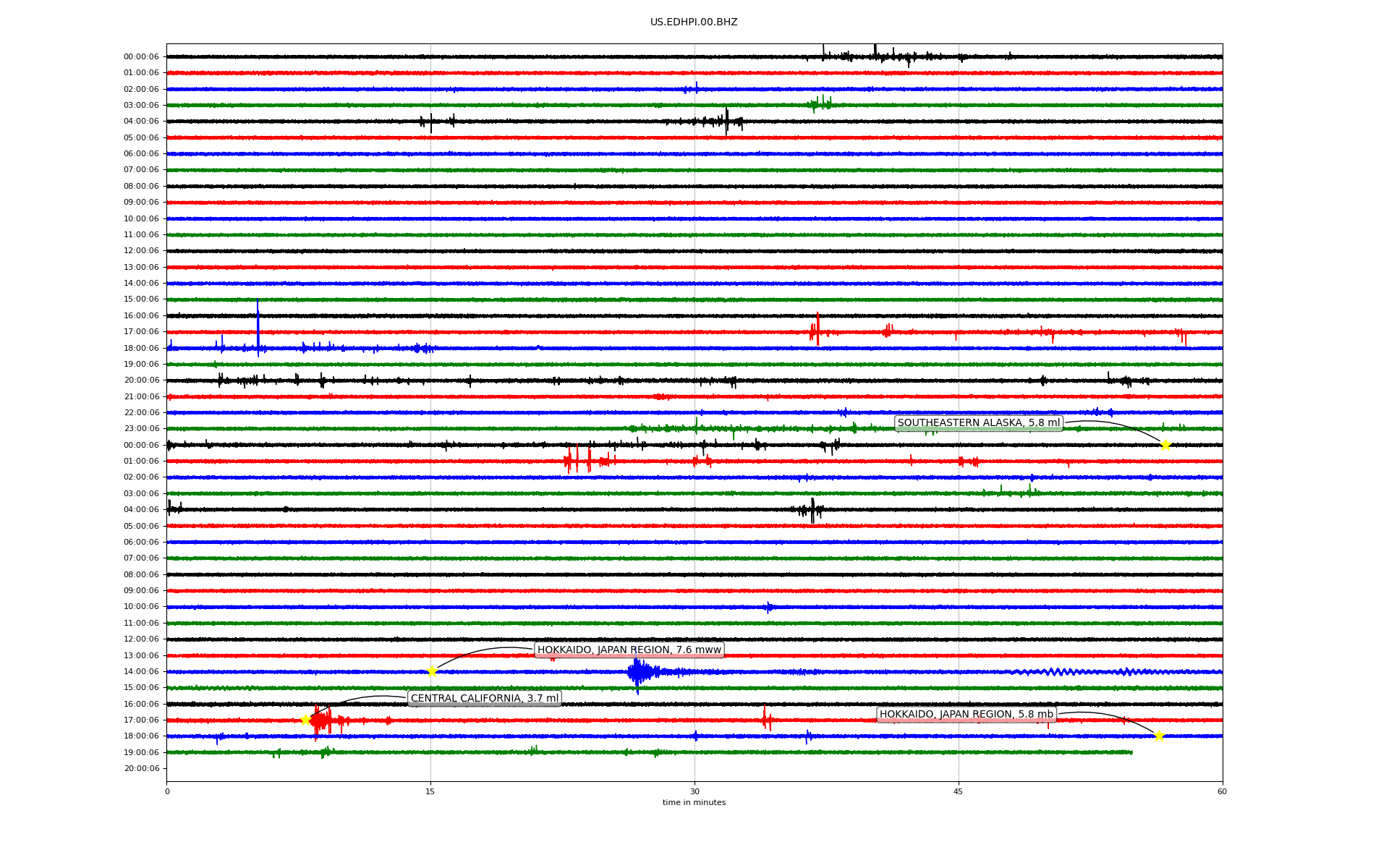Select the HOKKAIDO, JAPAN REGION, 7.6 mww label
The height and width of the screenshot is (868, 1389).
click(629, 650)
